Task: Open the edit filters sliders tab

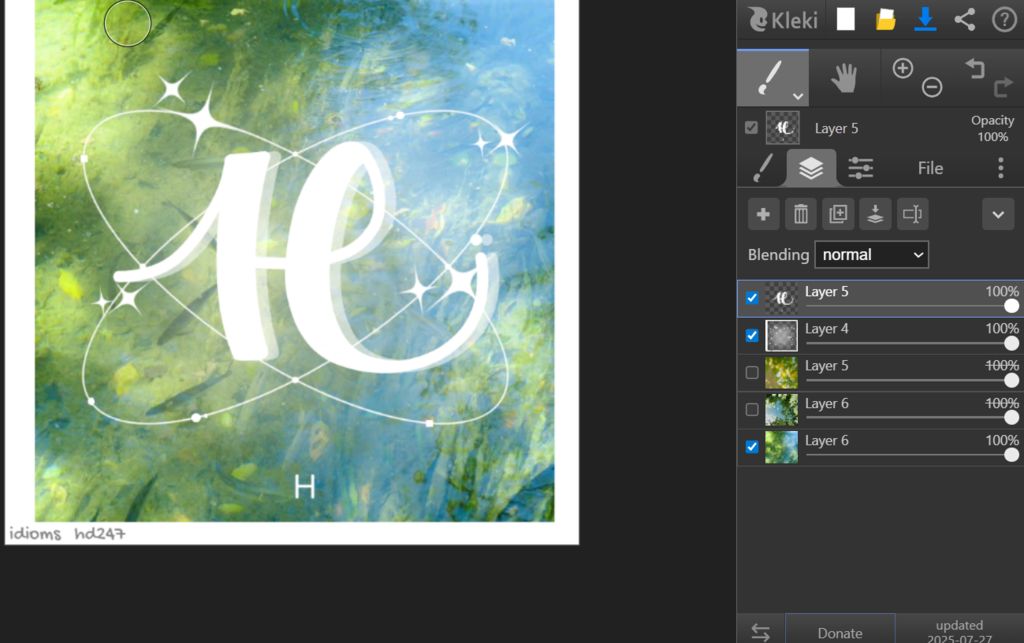Action: point(861,168)
